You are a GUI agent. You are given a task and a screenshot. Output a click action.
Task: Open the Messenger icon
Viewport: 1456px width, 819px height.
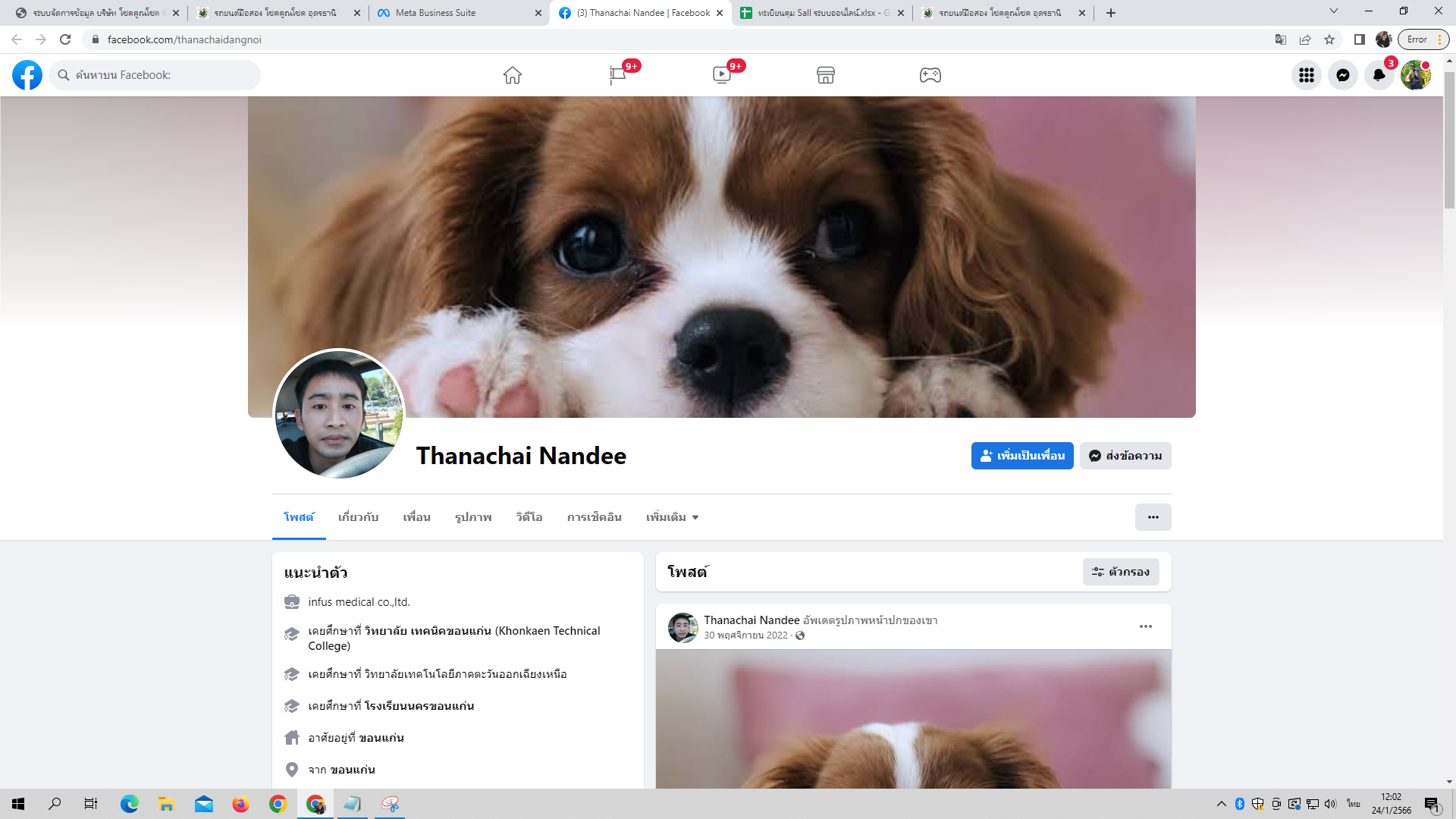coord(1343,75)
